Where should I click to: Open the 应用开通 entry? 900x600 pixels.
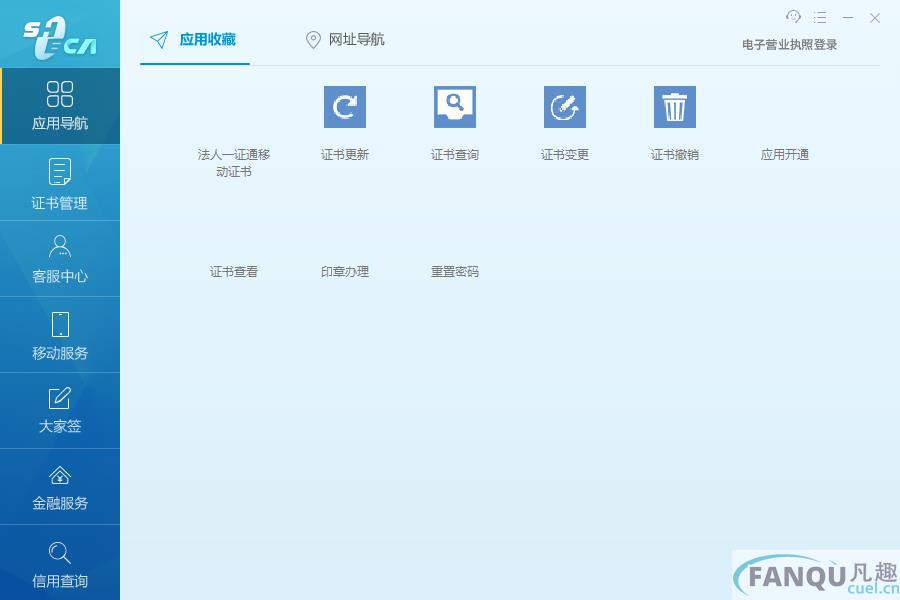click(x=785, y=154)
